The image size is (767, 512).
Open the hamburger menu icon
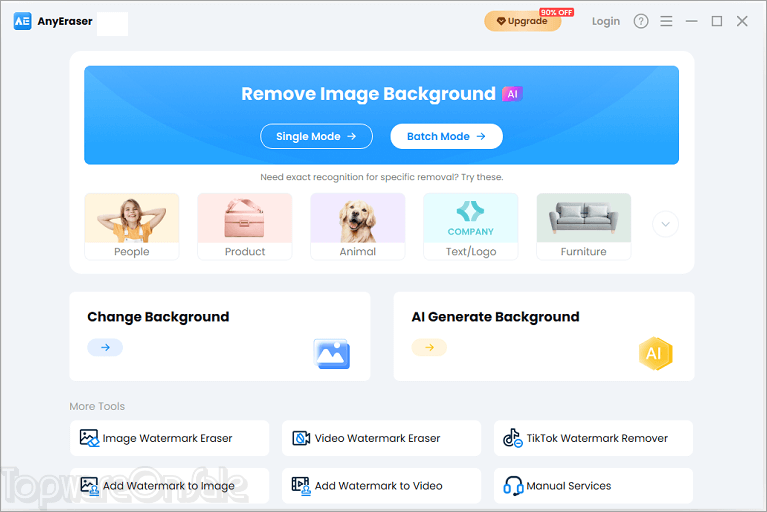point(666,21)
